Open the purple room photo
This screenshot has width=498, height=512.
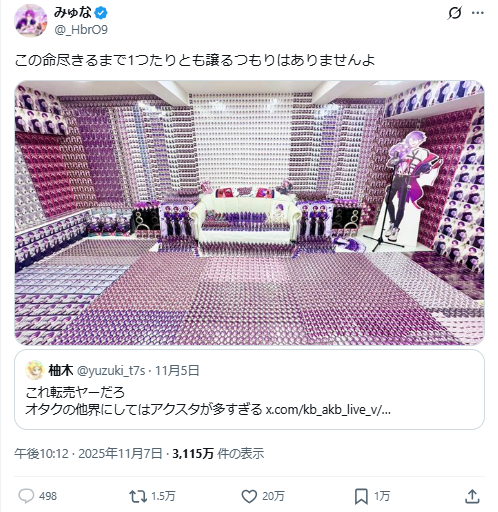coord(249,213)
